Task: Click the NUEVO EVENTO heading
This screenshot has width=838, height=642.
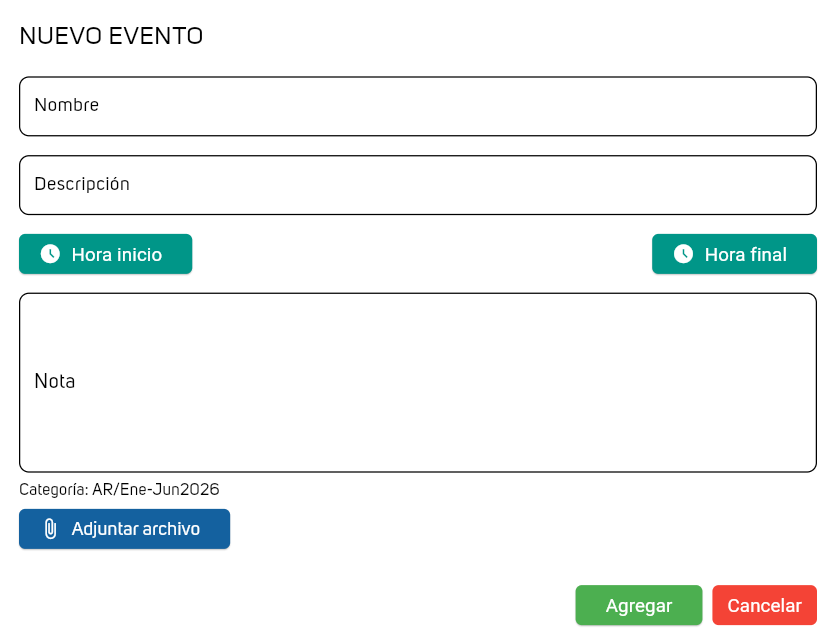Action: 111,37
